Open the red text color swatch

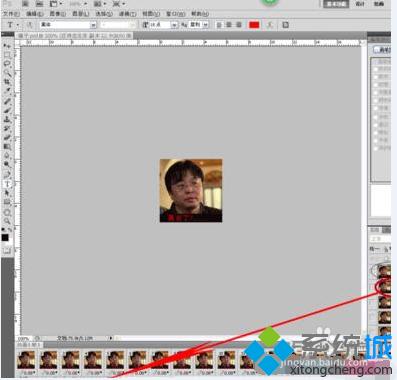254,25
